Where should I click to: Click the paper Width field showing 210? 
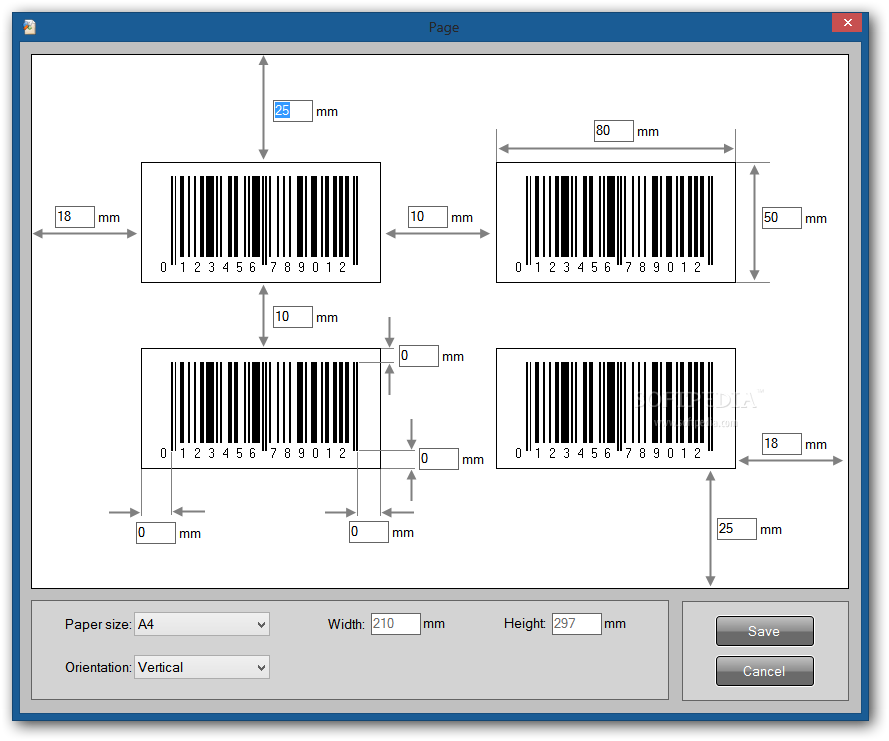coord(396,624)
